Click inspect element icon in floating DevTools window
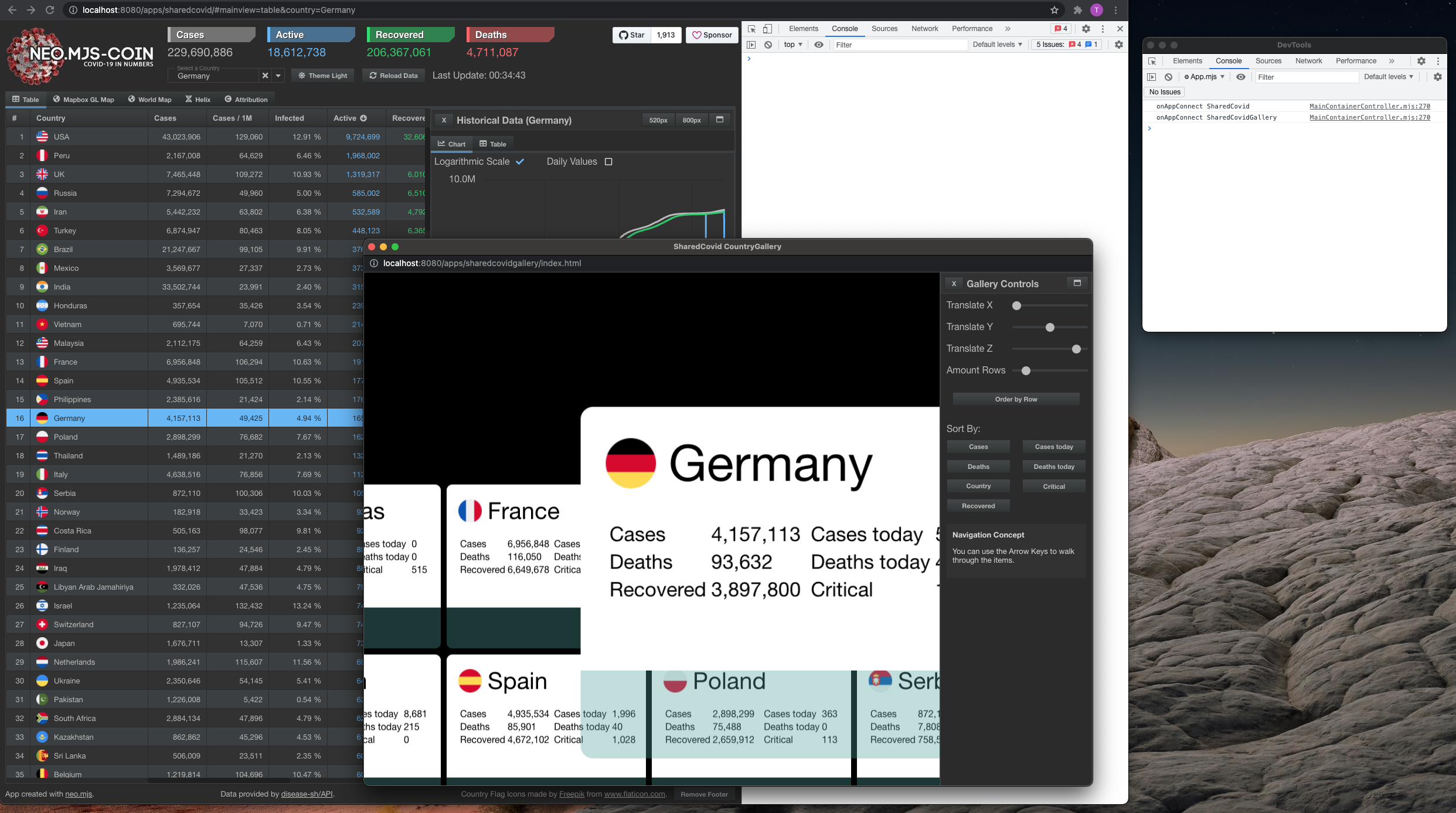The height and width of the screenshot is (813, 1456). 1152,61
